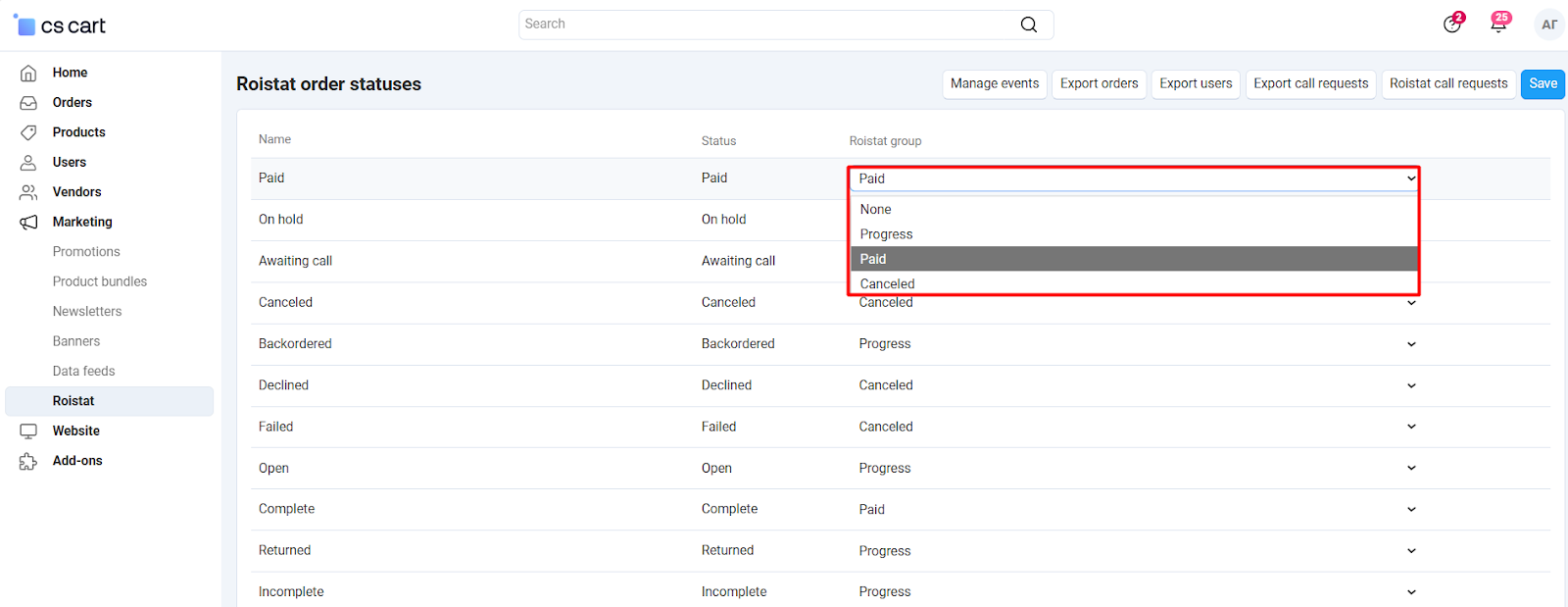The image size is (1568, 607).
Task: Click the Export users button
Action: click(x=1196, y=84)
